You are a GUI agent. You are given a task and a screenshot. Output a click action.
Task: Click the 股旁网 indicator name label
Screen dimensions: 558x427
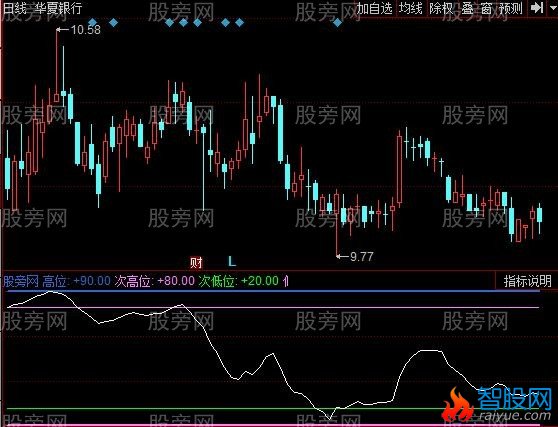pyautogui.click(x=21, y=281)
